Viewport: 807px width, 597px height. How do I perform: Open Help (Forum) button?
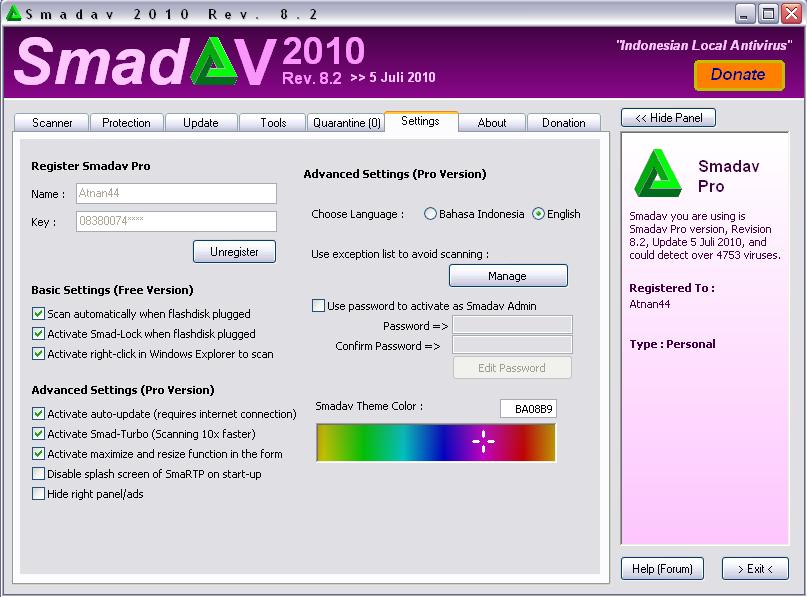(x=662, y=569)
